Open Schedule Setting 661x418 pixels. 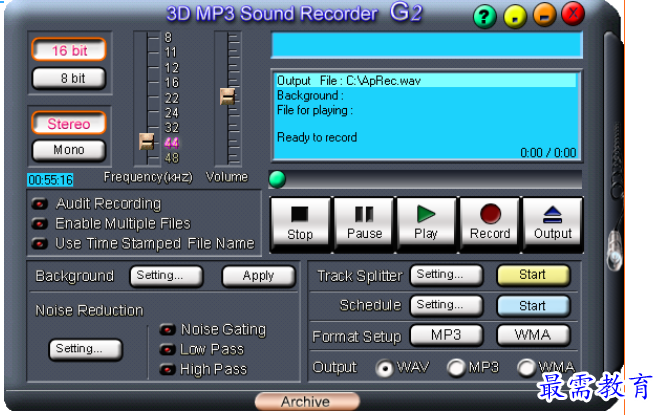[x=446, y=305]
